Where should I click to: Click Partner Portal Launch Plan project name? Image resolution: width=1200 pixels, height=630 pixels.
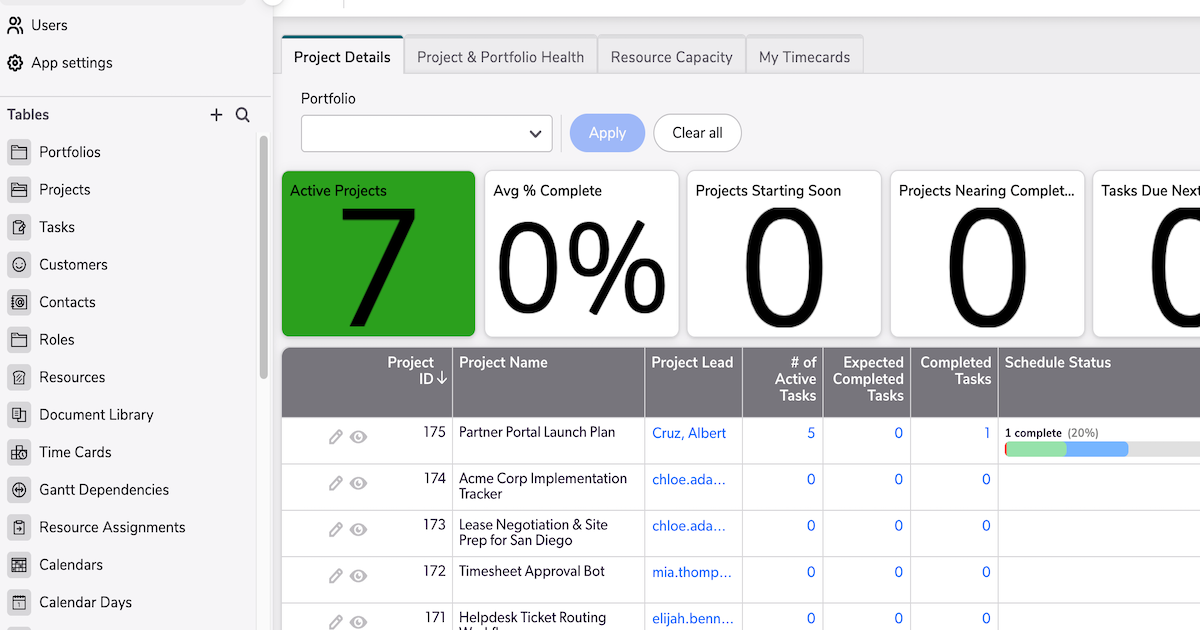[537, 432]
